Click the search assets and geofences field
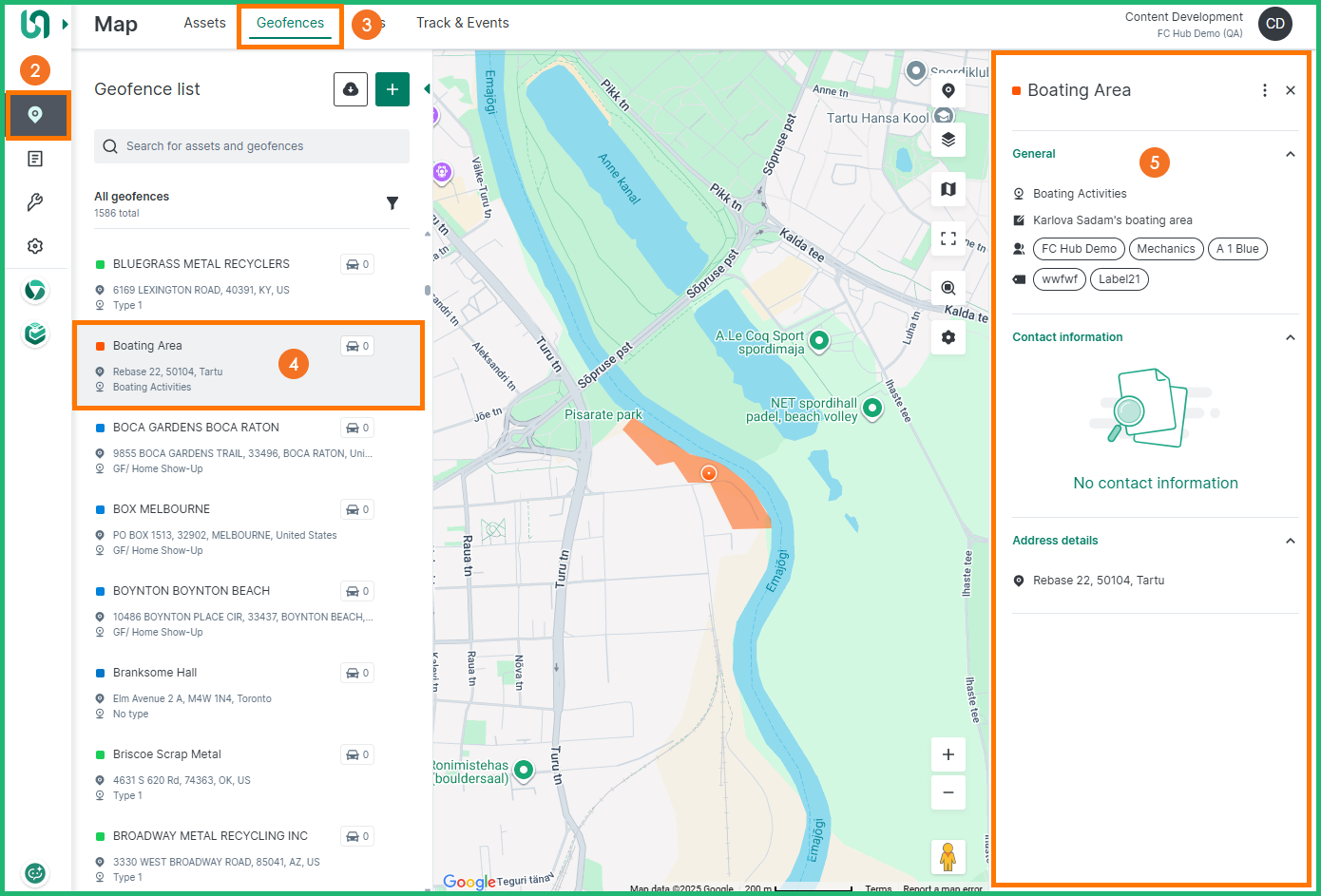Image resolution: width=1321 pixels, height=896 pixels. click(x=252, y=146)
